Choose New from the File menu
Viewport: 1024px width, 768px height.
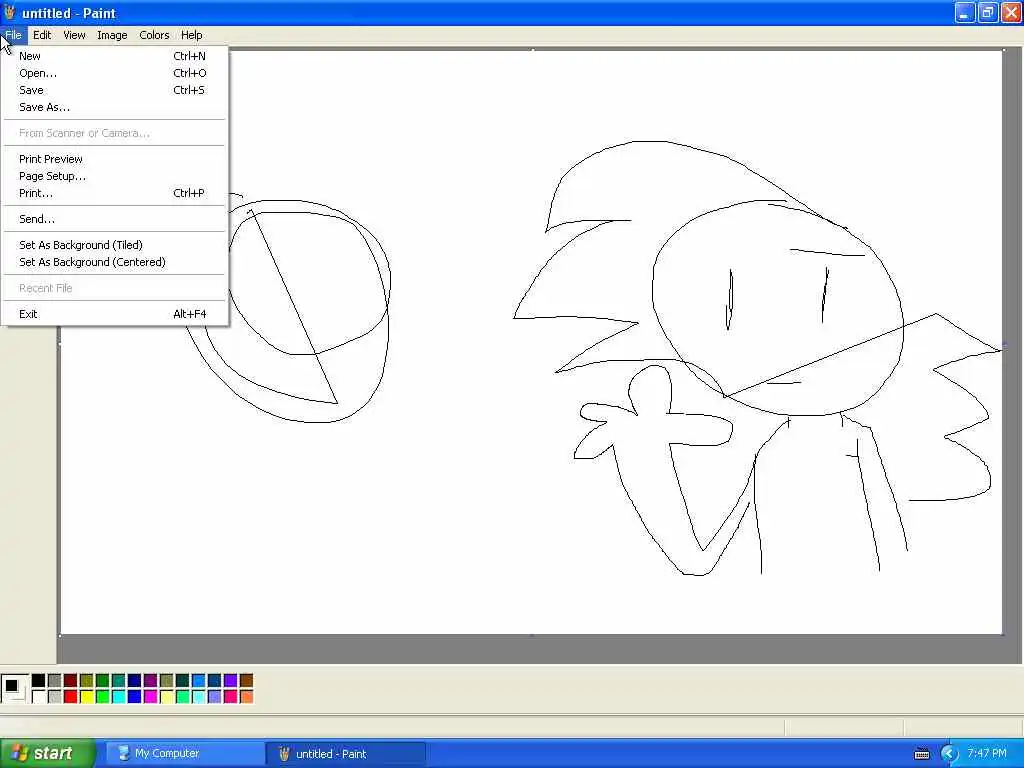point(114,56)
